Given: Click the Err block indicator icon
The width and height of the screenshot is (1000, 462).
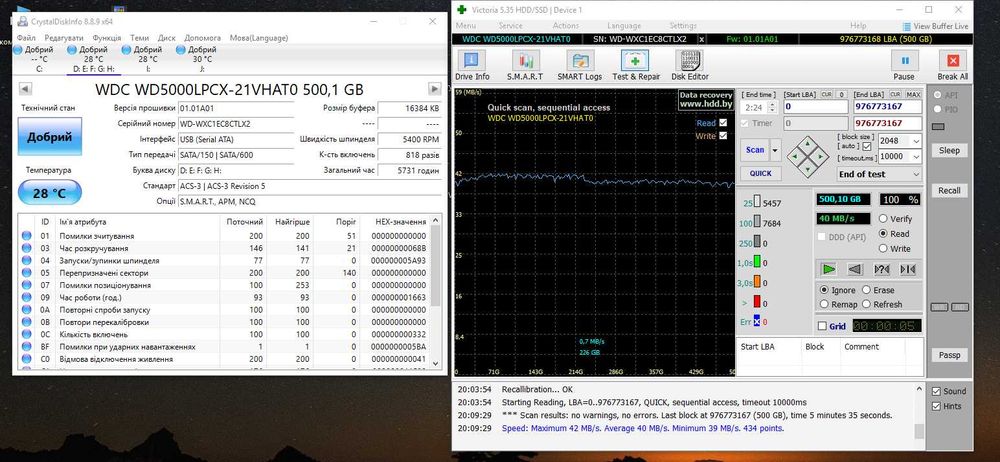Looking at the screenshot, I should coord(757,322).
